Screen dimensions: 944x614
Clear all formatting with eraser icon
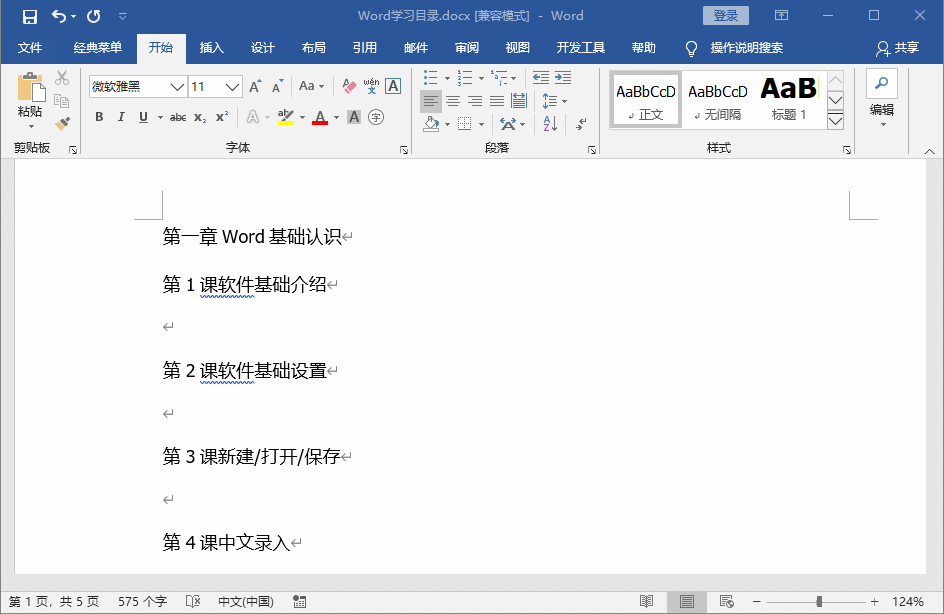349,86
